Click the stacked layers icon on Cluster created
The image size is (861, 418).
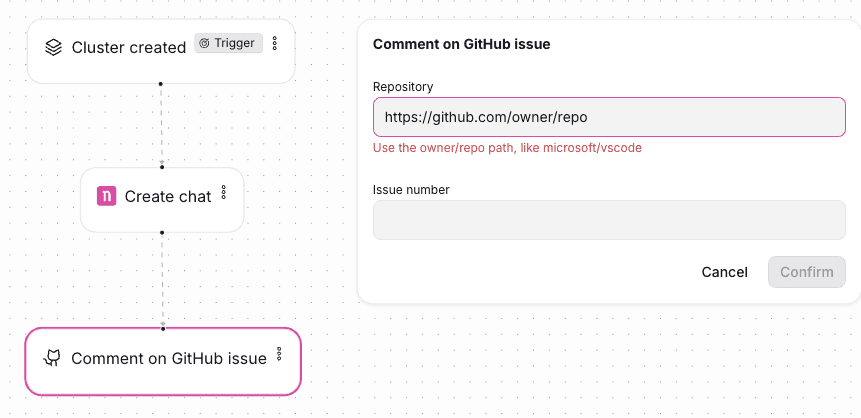pos(53,48)
